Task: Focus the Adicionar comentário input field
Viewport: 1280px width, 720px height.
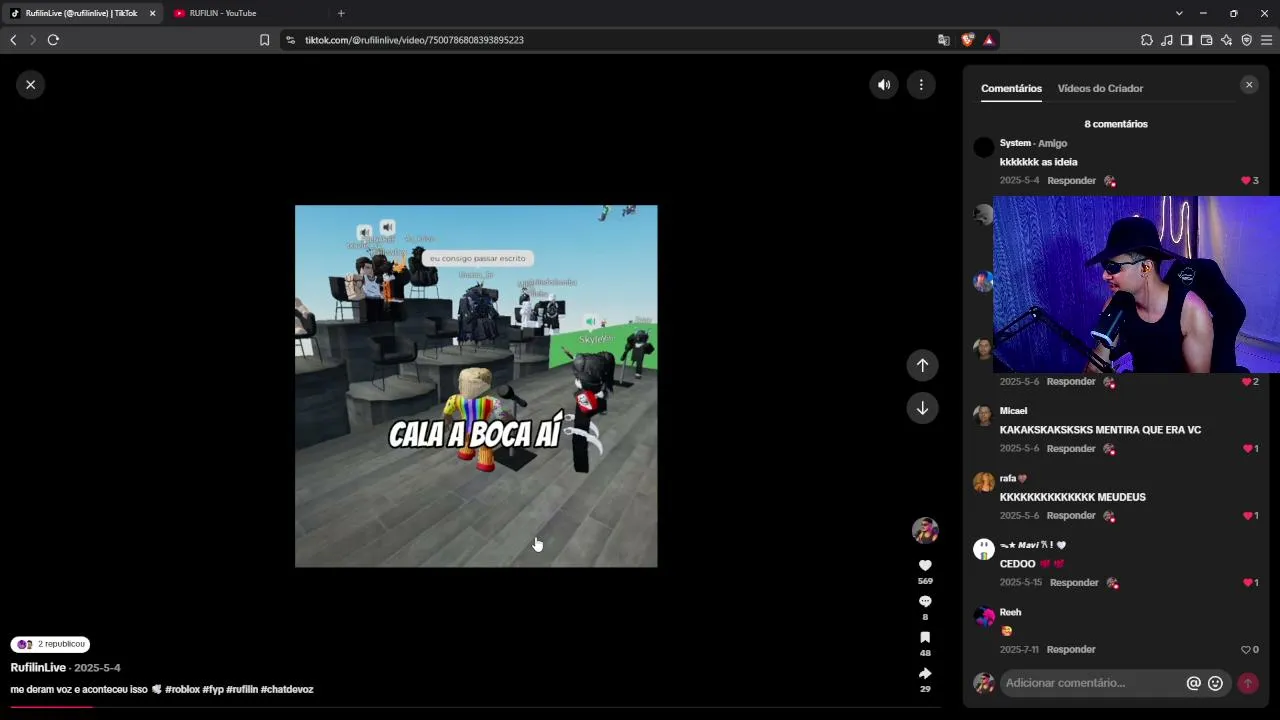Action: point(1092,683)
